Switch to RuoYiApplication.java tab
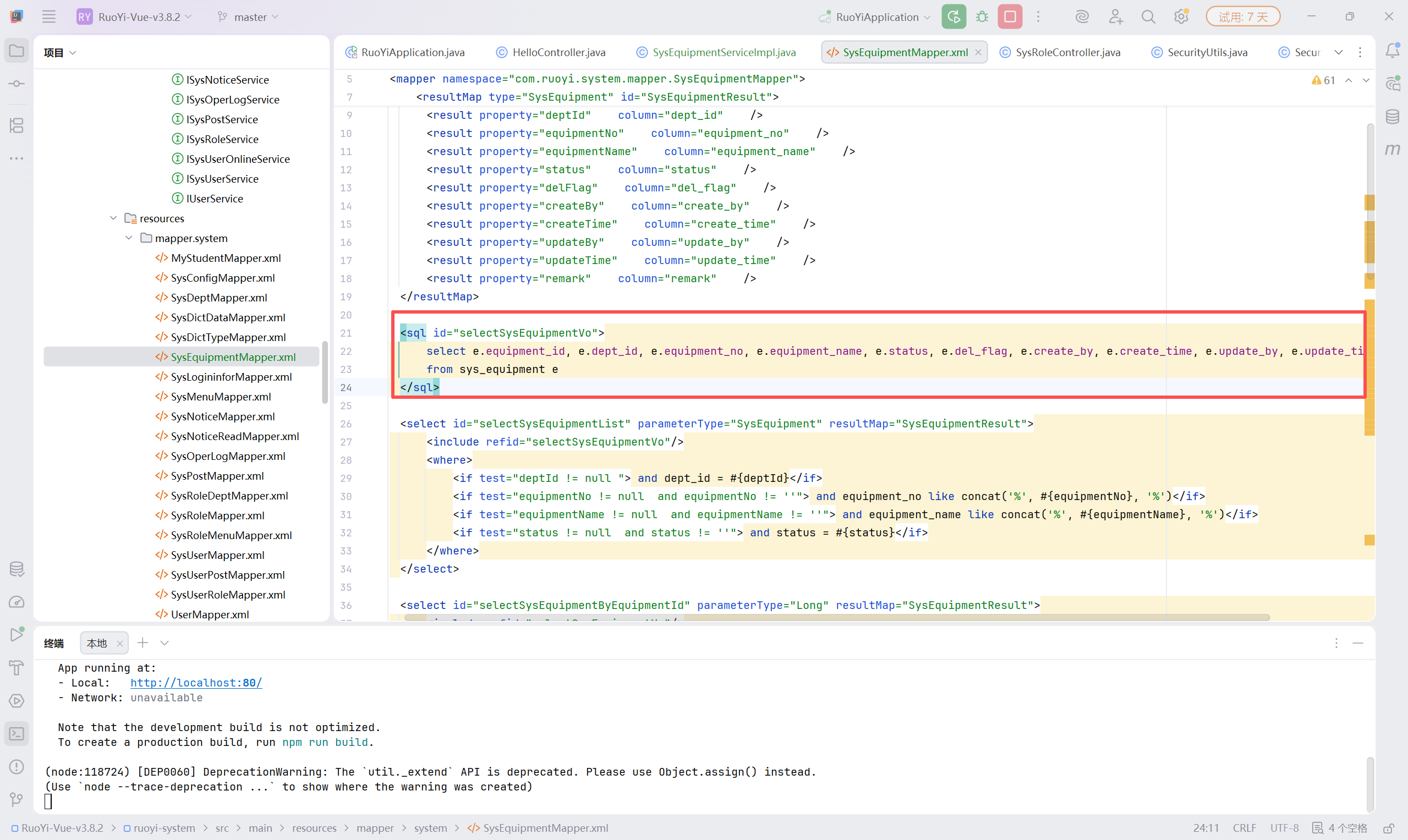 coord(406,52)
